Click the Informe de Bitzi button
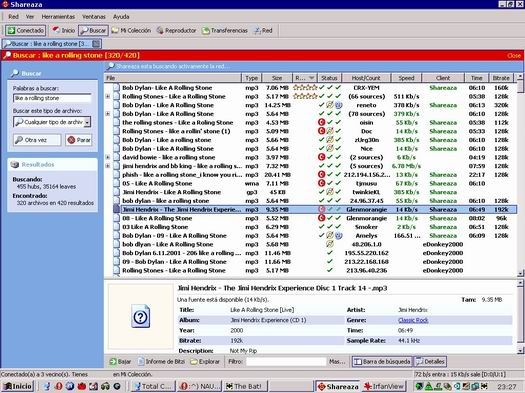 [162, 362]
